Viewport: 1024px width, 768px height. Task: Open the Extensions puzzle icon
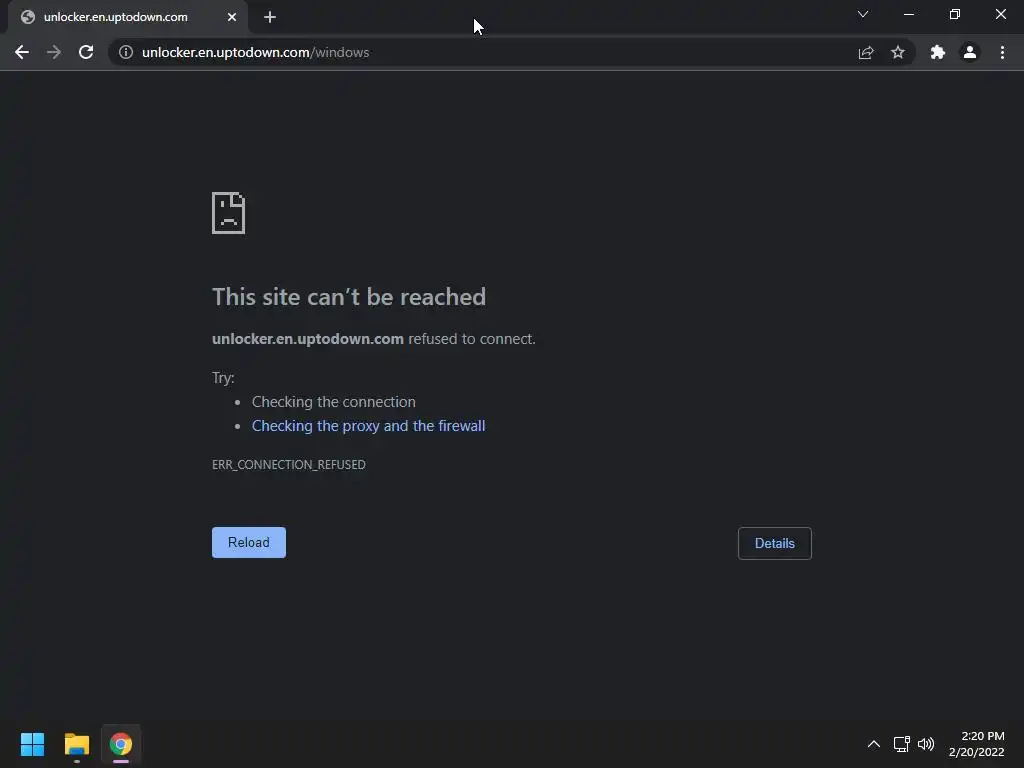938,52
